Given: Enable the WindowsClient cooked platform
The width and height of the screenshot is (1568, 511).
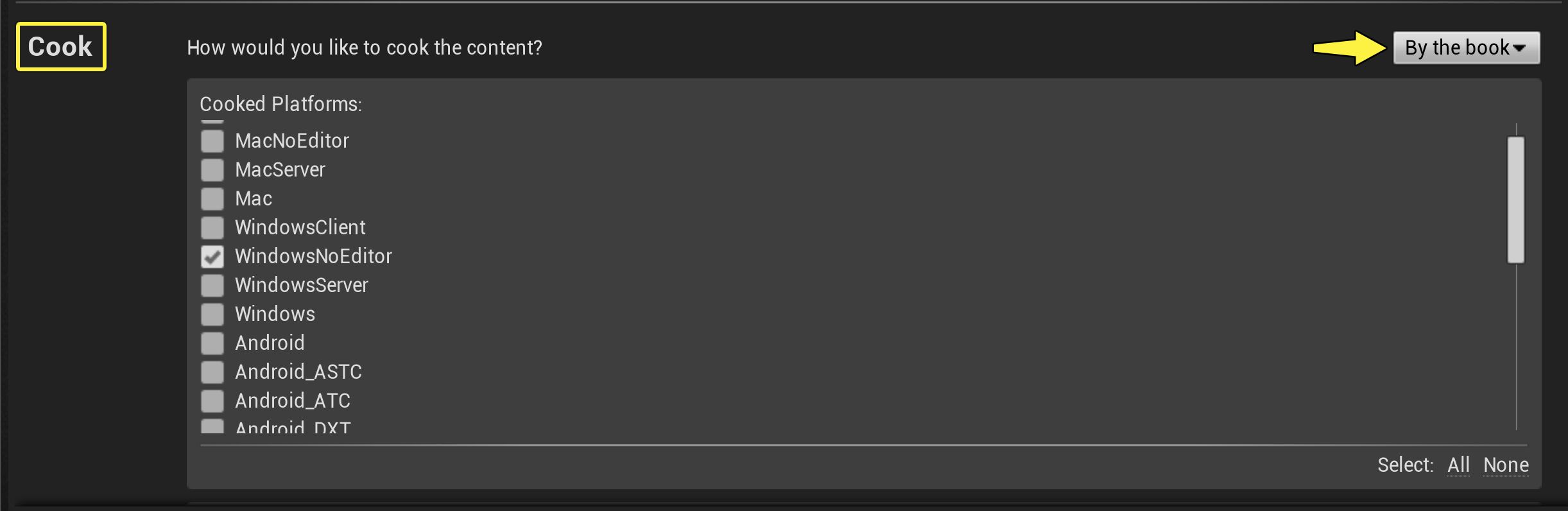Looking at the screenshot, I should click(212, 227).
